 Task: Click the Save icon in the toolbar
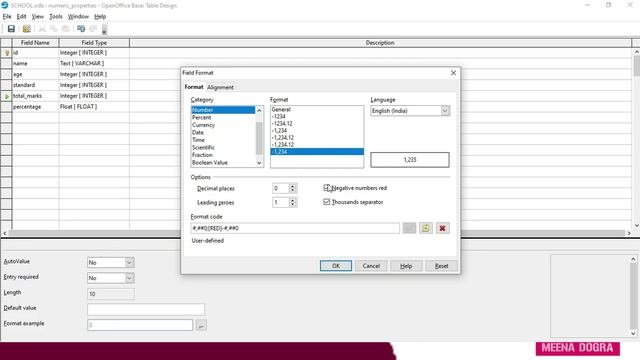11,29
